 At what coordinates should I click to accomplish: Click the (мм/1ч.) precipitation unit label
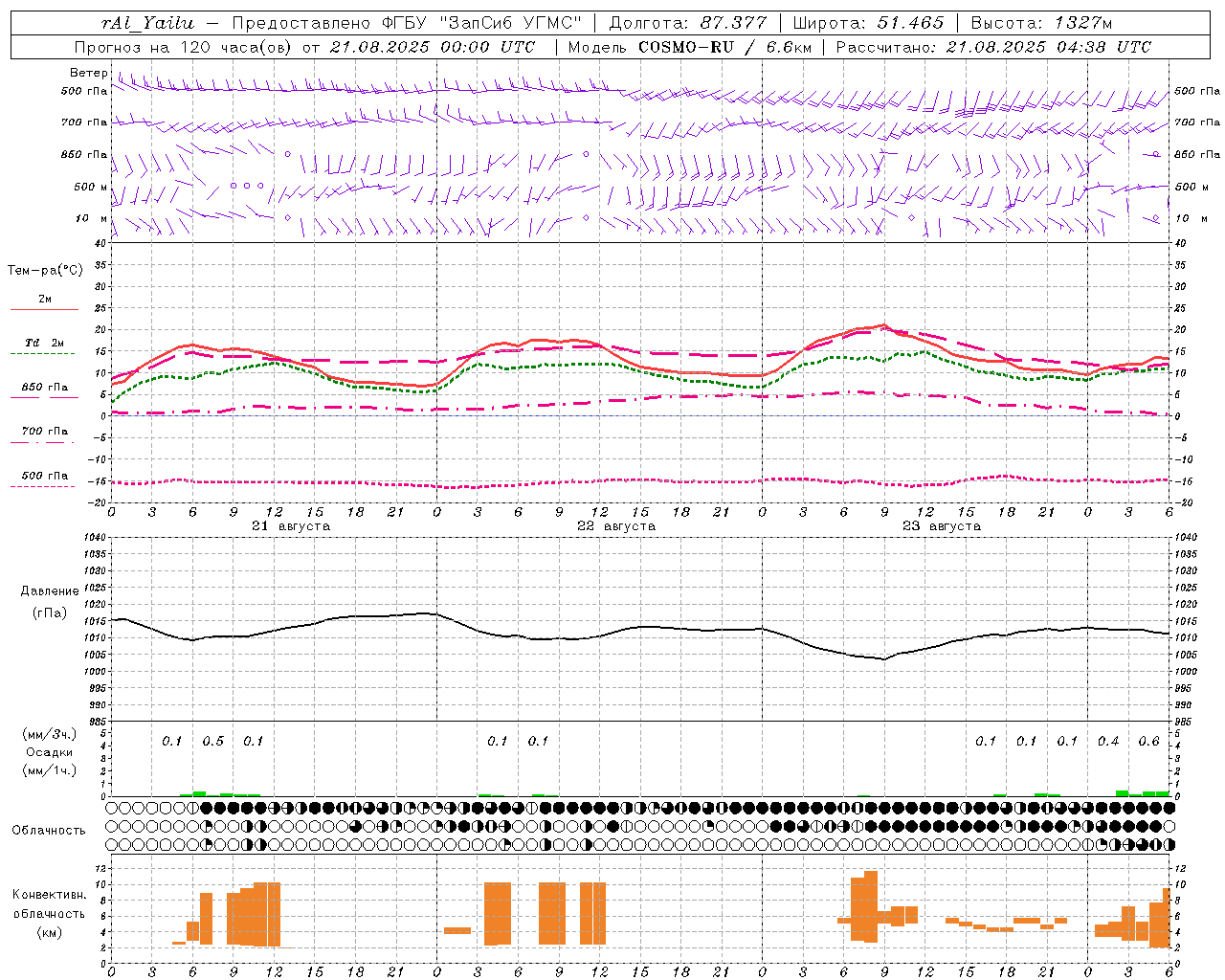(50, 770)
